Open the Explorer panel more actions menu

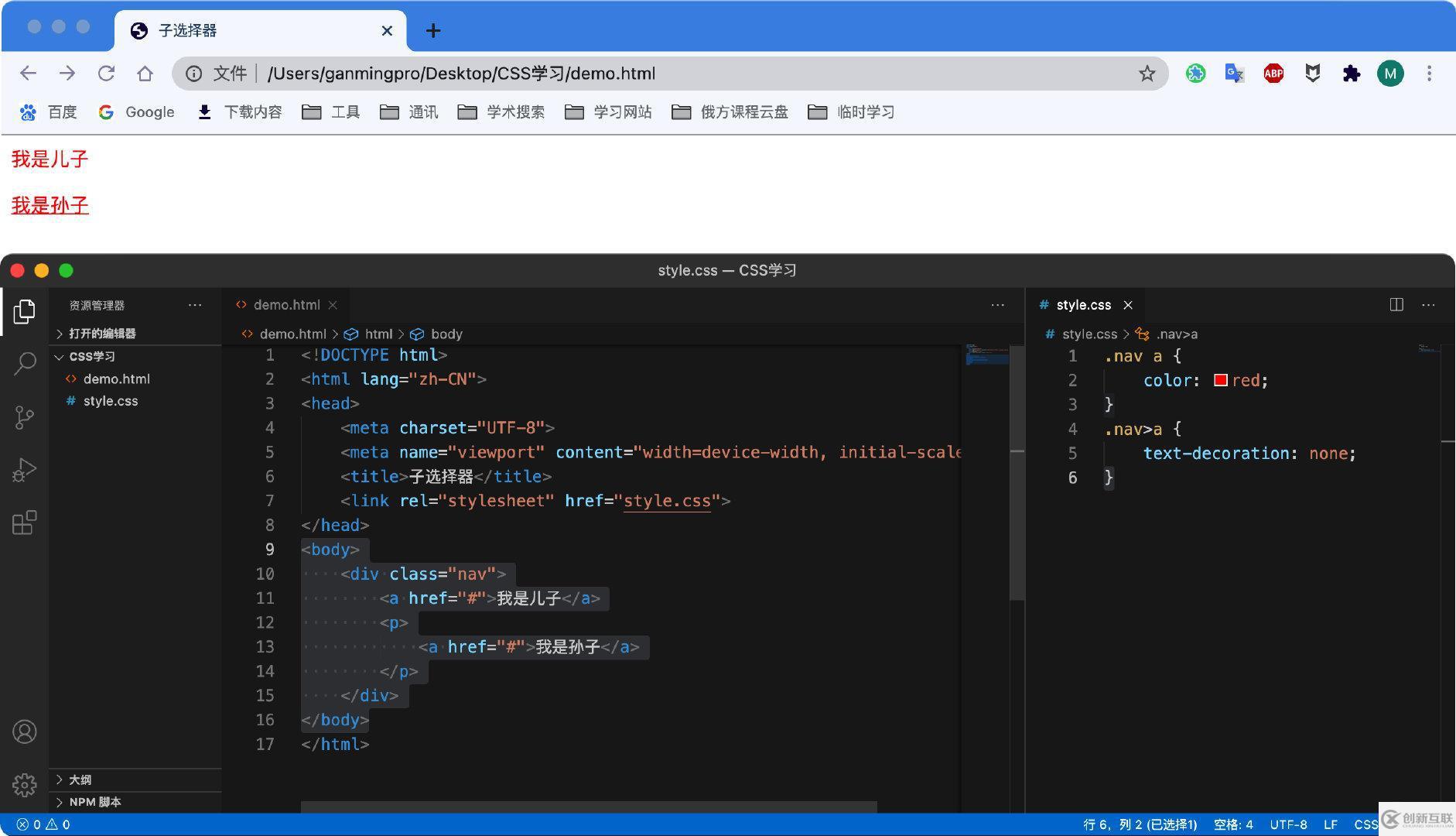point(195,305)
